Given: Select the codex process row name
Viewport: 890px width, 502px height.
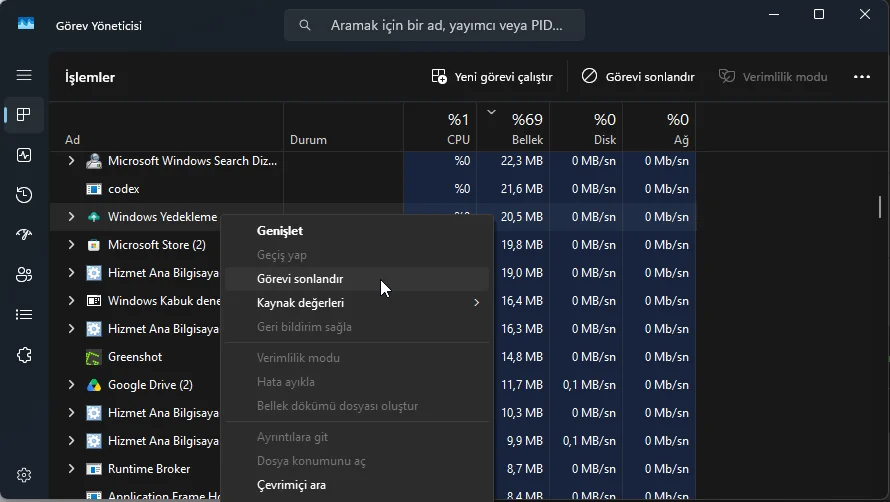Looking at the screenshot, I should tap(124, 189).
